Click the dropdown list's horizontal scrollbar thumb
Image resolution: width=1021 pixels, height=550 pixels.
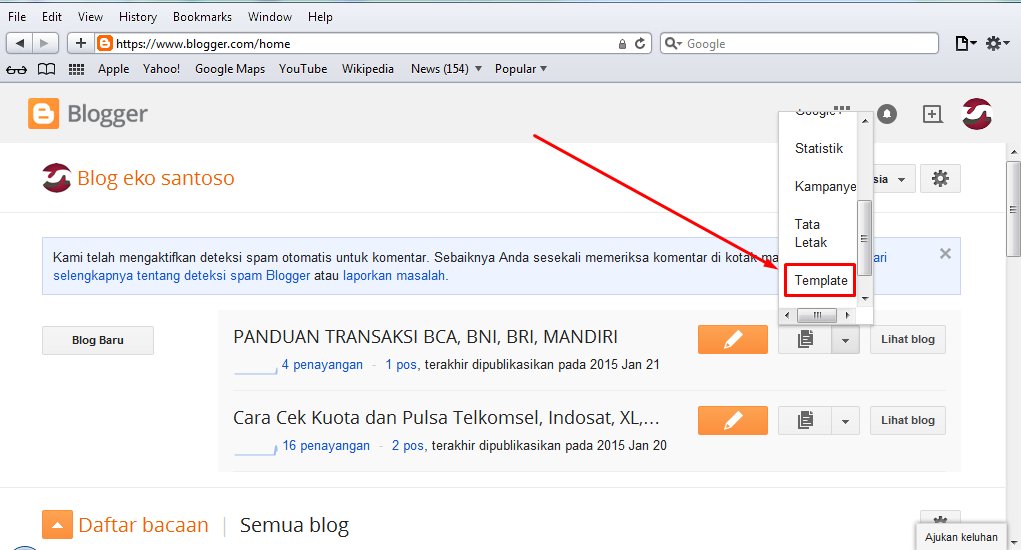(817, 315)
